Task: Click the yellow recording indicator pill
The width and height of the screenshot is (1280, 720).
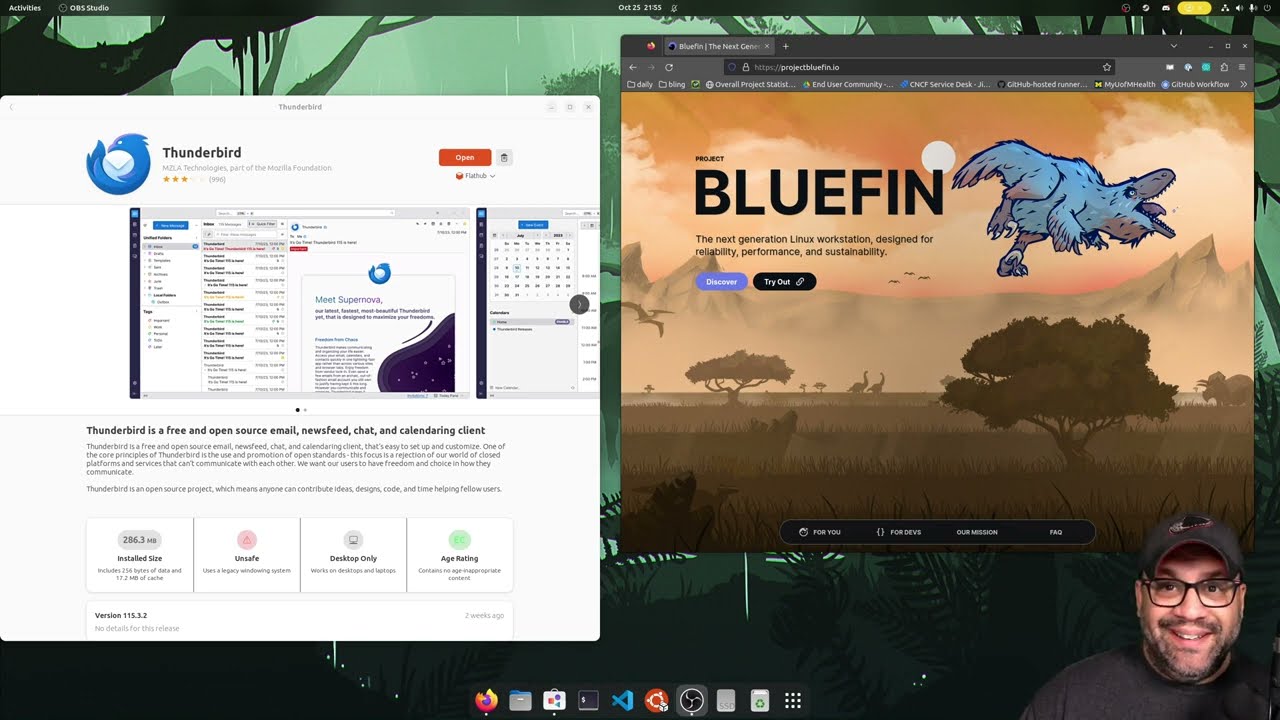Action: [1194, 7]
